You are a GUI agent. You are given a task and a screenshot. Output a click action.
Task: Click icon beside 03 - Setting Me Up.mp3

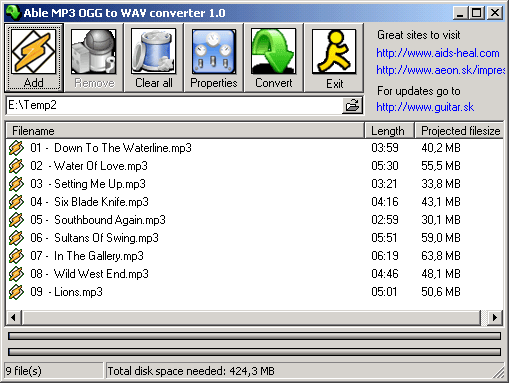coord(16,184)
